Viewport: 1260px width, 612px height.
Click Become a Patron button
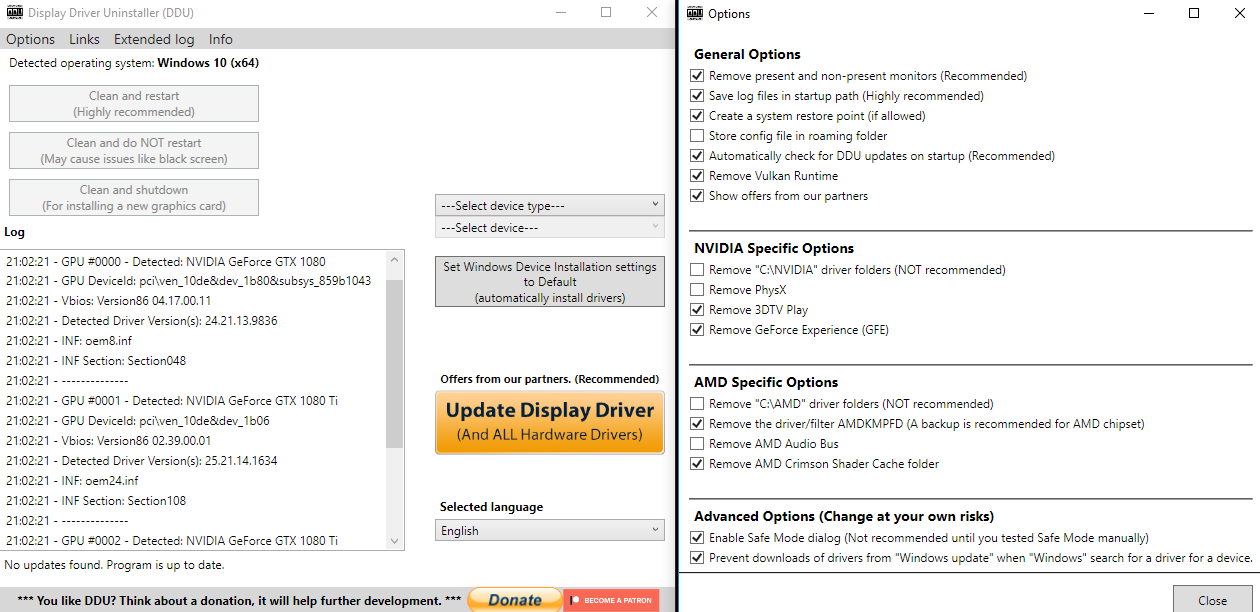point(612,600)
